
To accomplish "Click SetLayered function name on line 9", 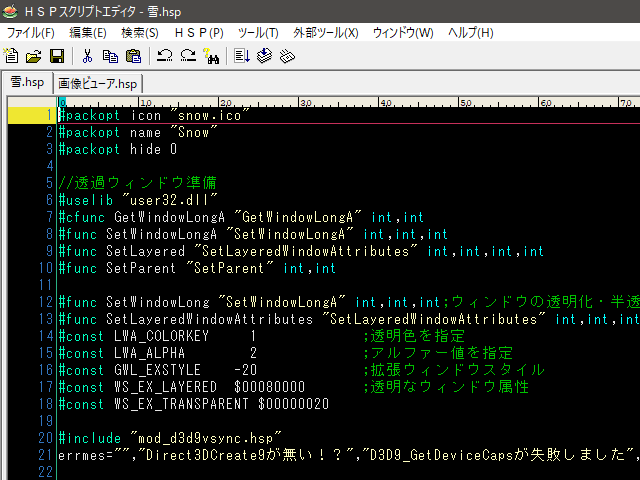I will click(146, 251).
